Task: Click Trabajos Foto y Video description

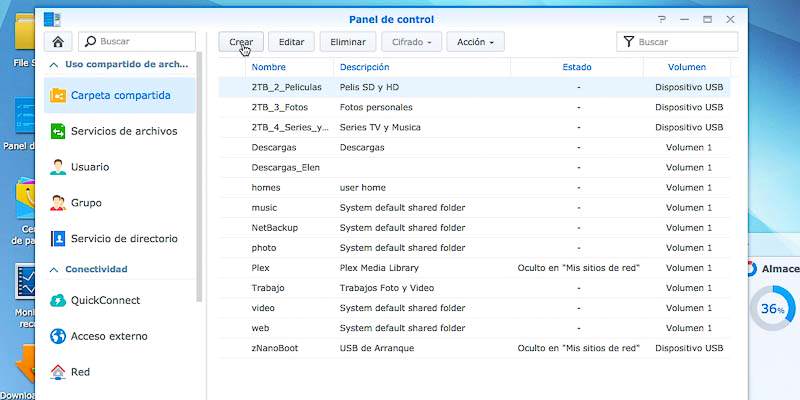Action: pyautogui.click(x=387, y=288)
